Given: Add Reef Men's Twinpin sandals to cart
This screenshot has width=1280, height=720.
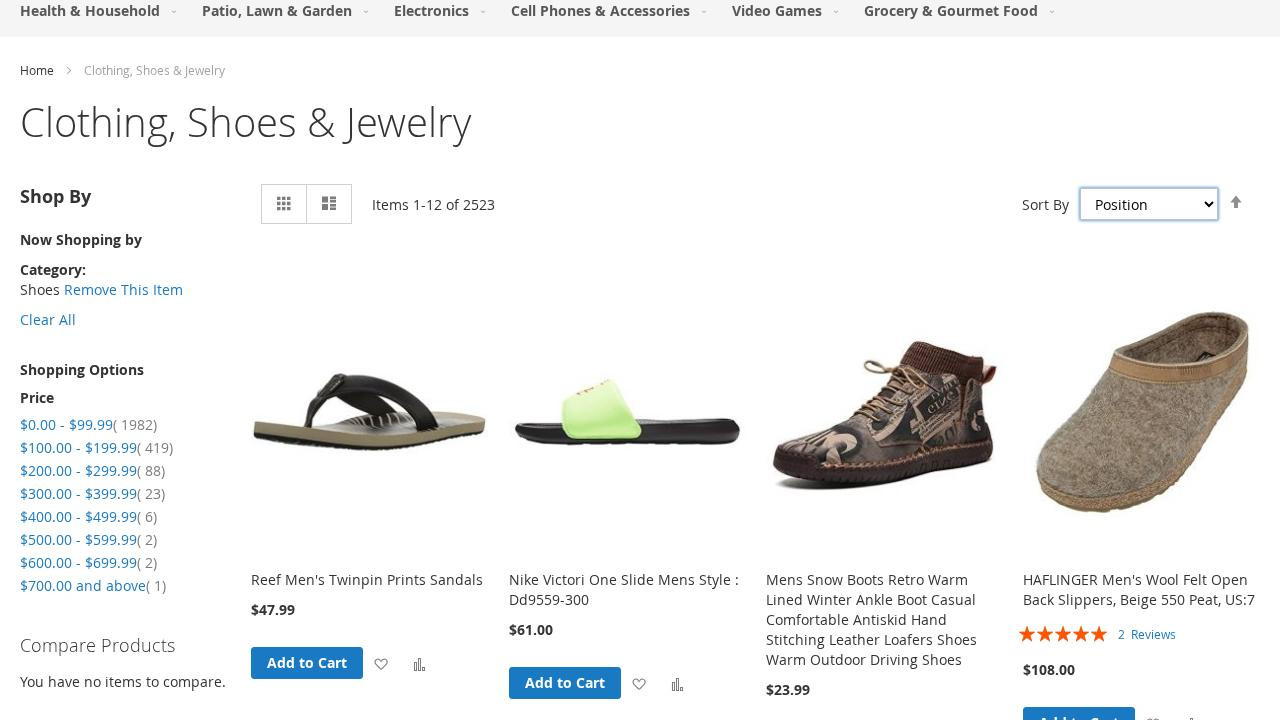Looking at the screenshot, I should pos(307,663).
